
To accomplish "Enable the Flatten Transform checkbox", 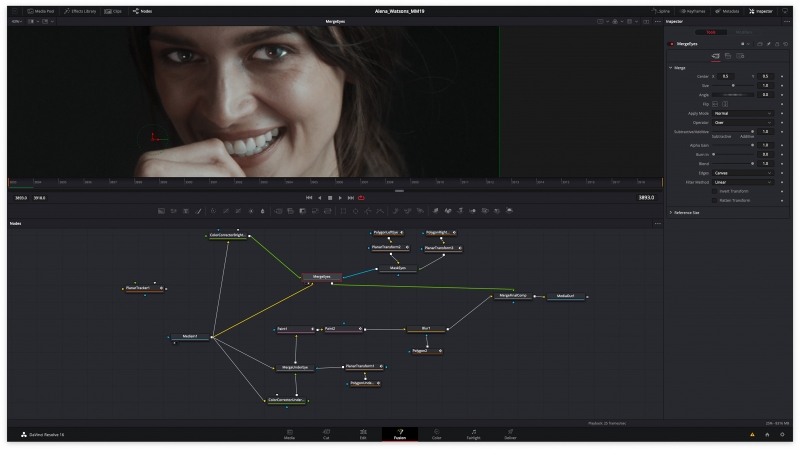I will (x=714, y=200).
